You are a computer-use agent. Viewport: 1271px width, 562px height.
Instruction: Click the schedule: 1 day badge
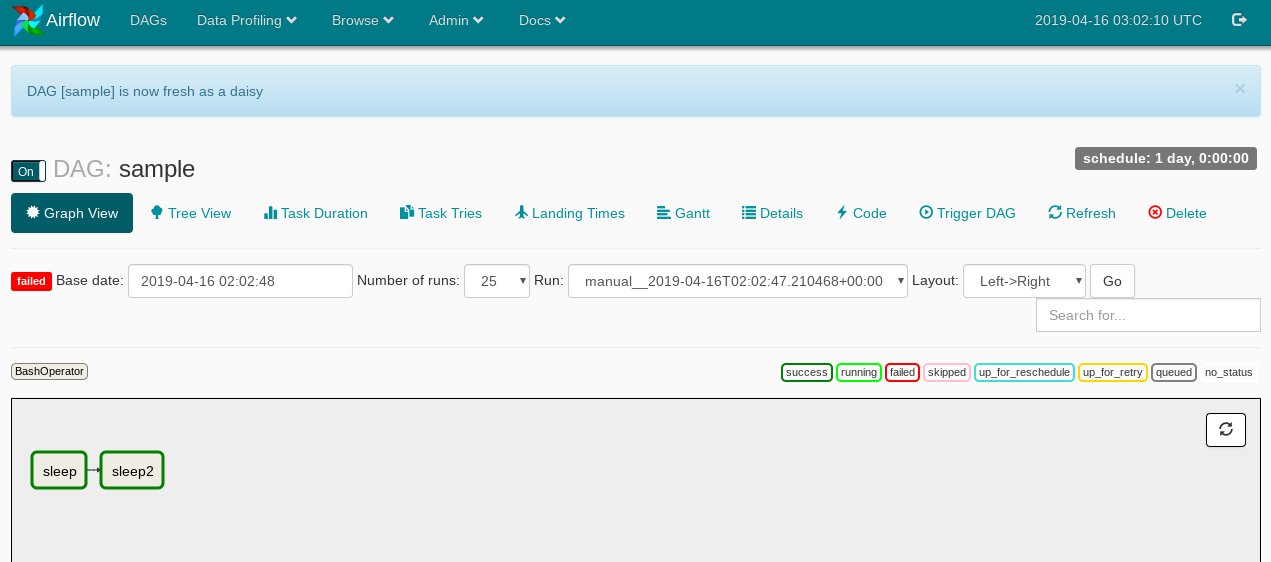pos(1166,158)
